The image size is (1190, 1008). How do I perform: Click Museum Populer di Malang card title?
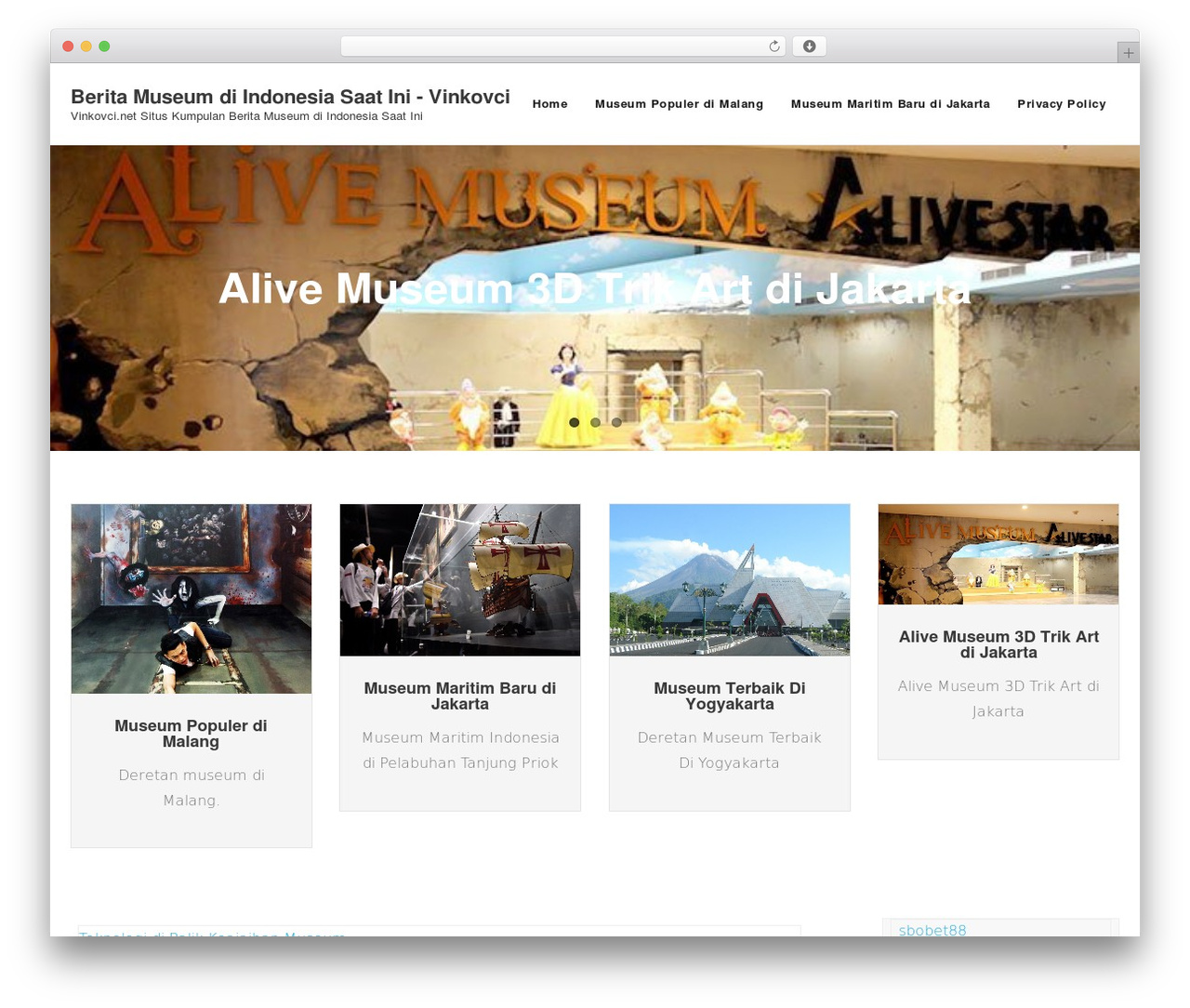[191, 734]
